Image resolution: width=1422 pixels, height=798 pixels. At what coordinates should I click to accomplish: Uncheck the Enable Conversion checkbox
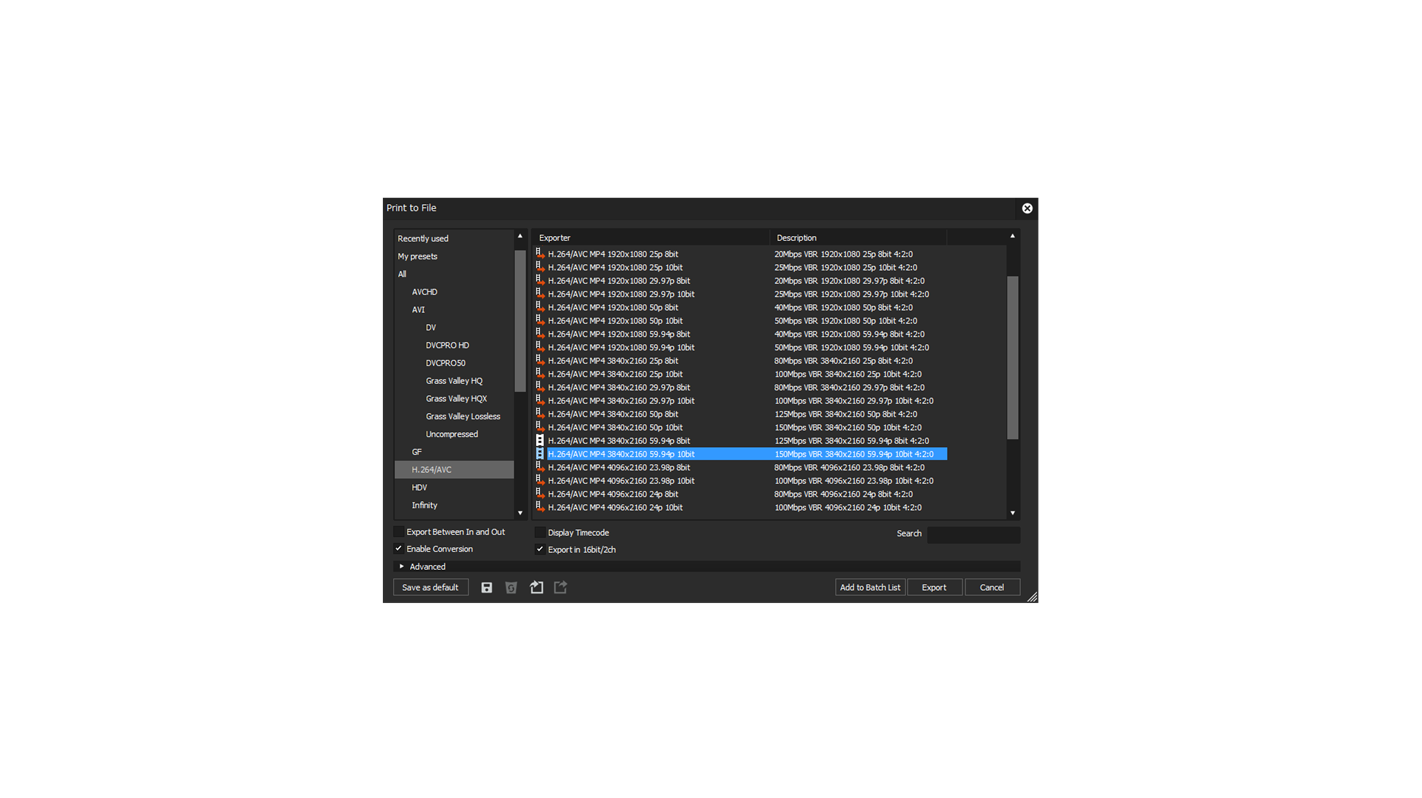(x=398, y=549)
